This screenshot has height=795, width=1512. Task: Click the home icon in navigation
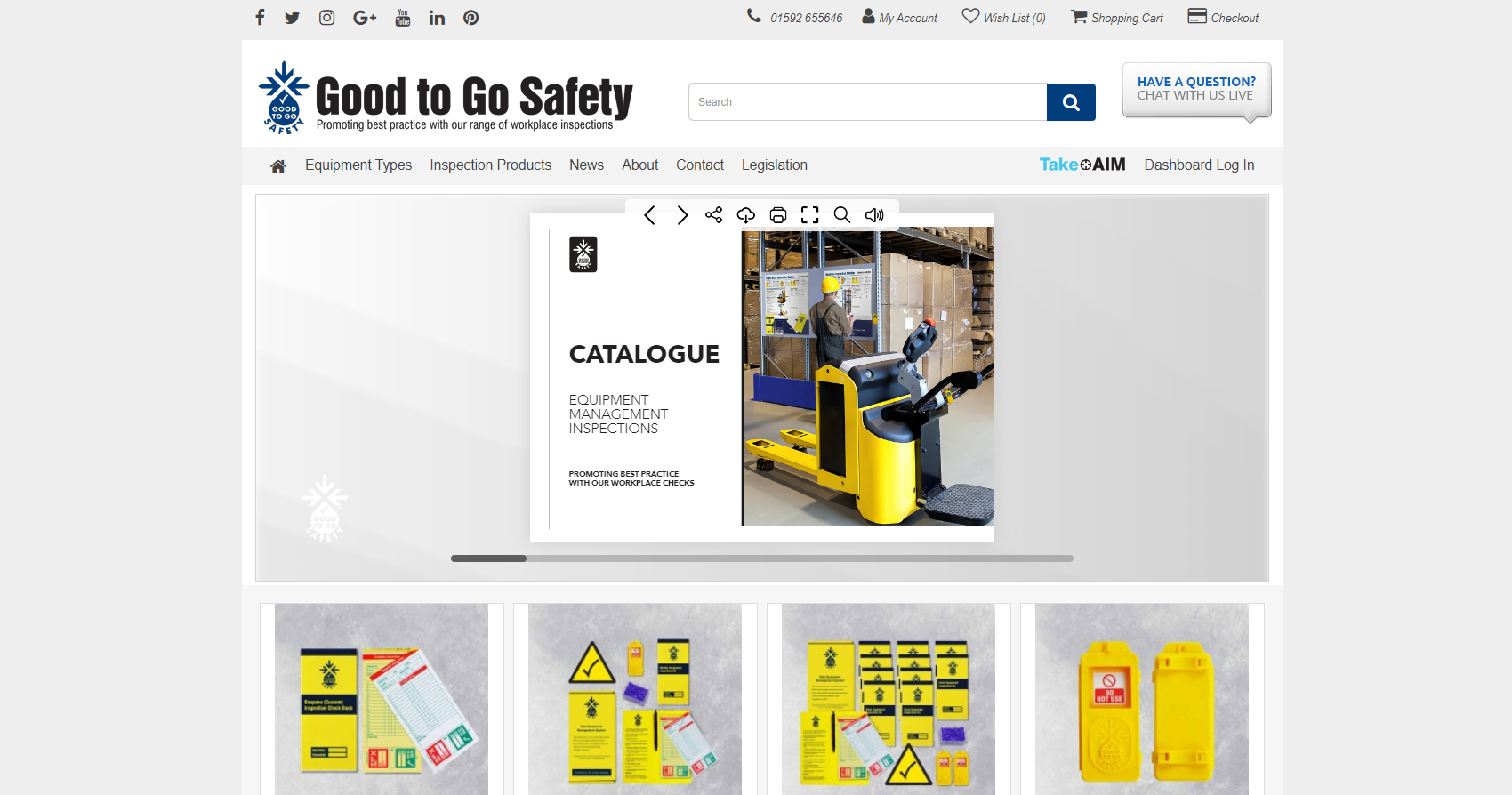[x=278, y=166]
